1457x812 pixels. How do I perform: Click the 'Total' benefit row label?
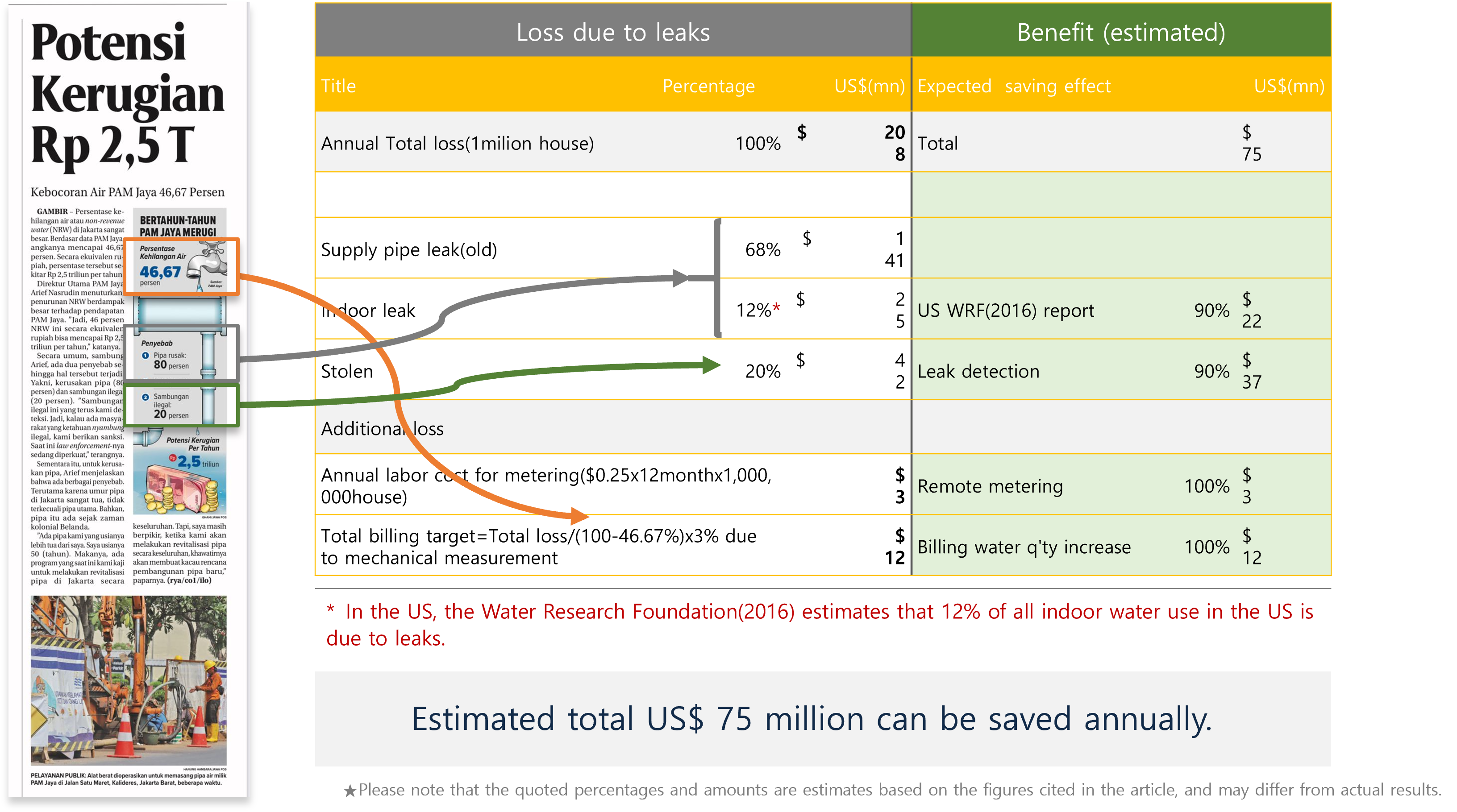[x=937, y=143]
